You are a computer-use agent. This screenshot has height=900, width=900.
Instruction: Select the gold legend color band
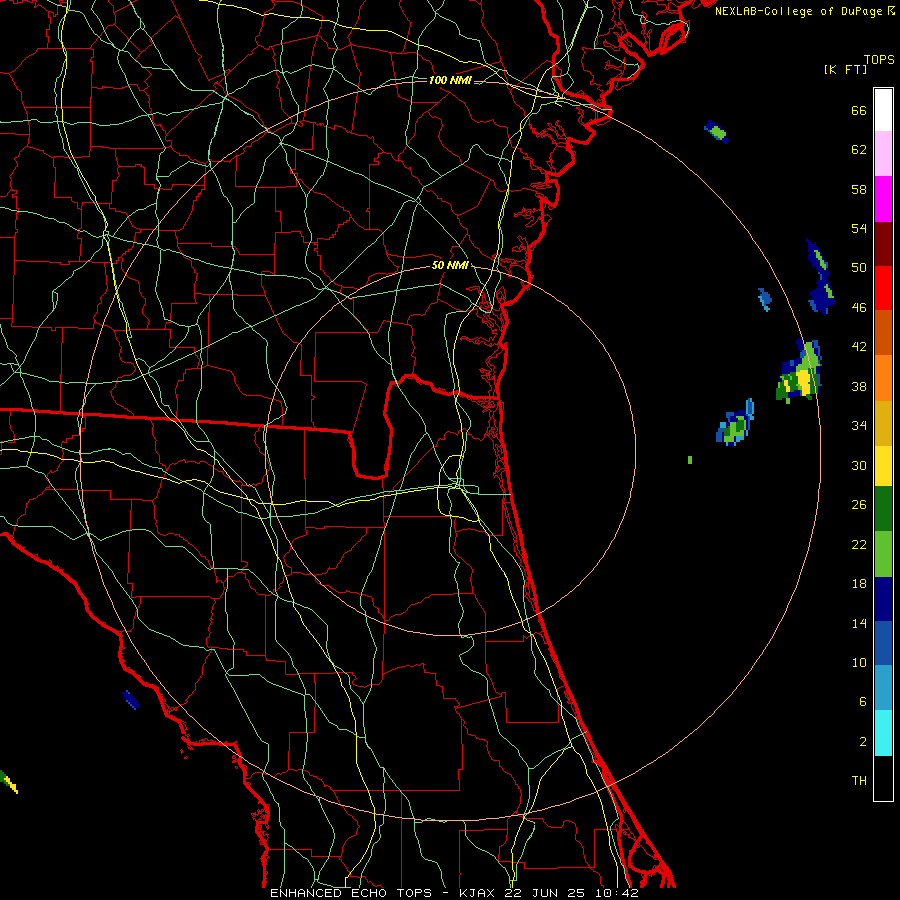click(883, 423)
